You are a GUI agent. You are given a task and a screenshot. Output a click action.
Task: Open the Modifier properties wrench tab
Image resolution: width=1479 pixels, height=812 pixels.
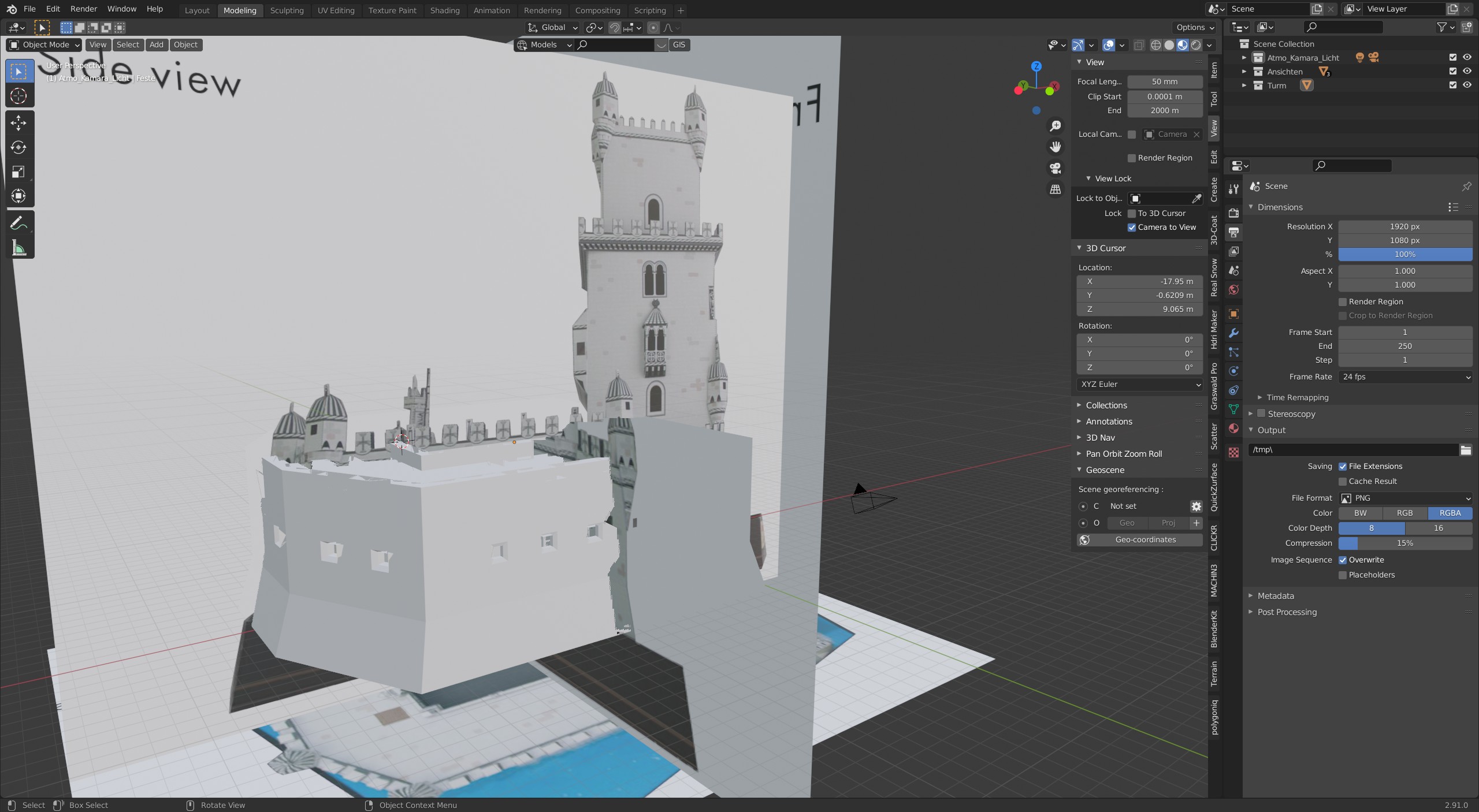pos(1233,333)
